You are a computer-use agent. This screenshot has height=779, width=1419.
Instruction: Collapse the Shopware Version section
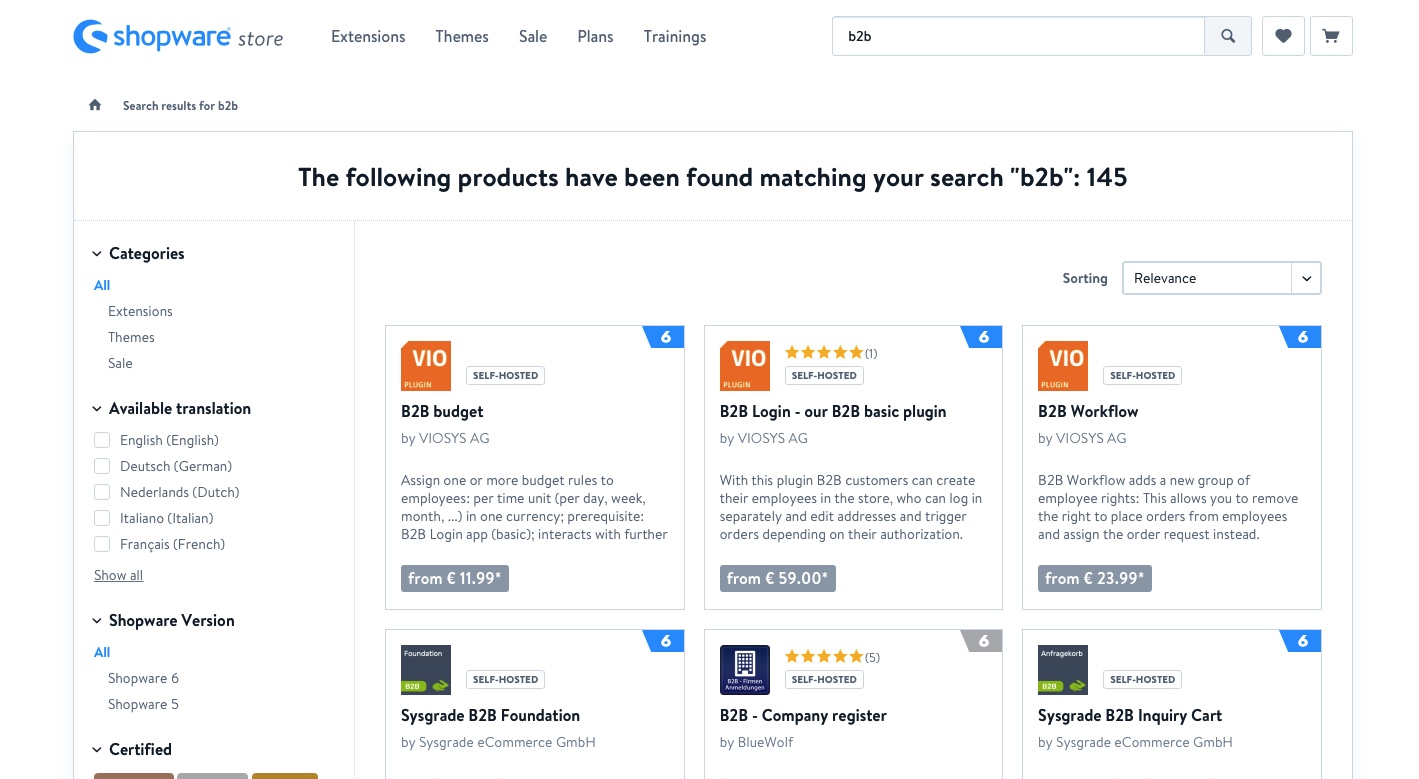coord(97,621)
